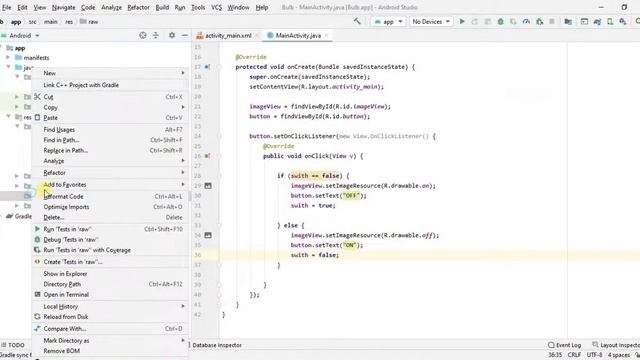Click the Compare With arrows icon
640x360 pixels.
tap(37, 329)
